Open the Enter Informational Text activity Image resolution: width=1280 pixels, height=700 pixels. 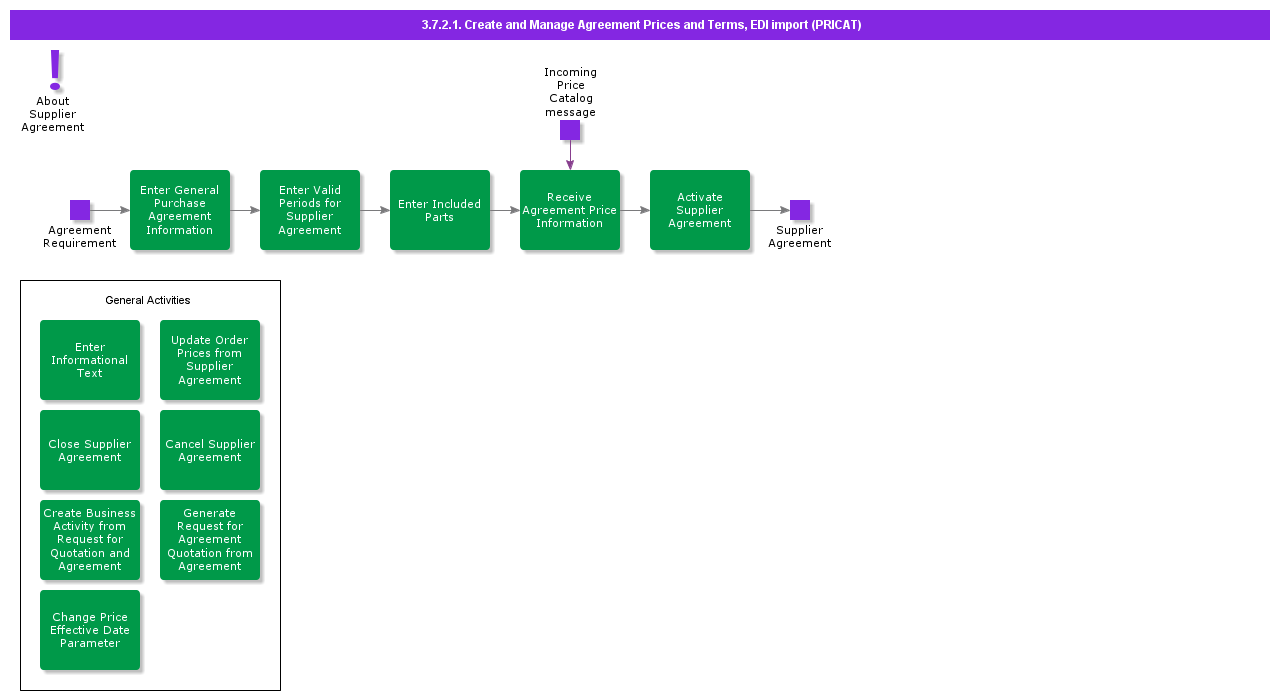click(x=90, y=360)
